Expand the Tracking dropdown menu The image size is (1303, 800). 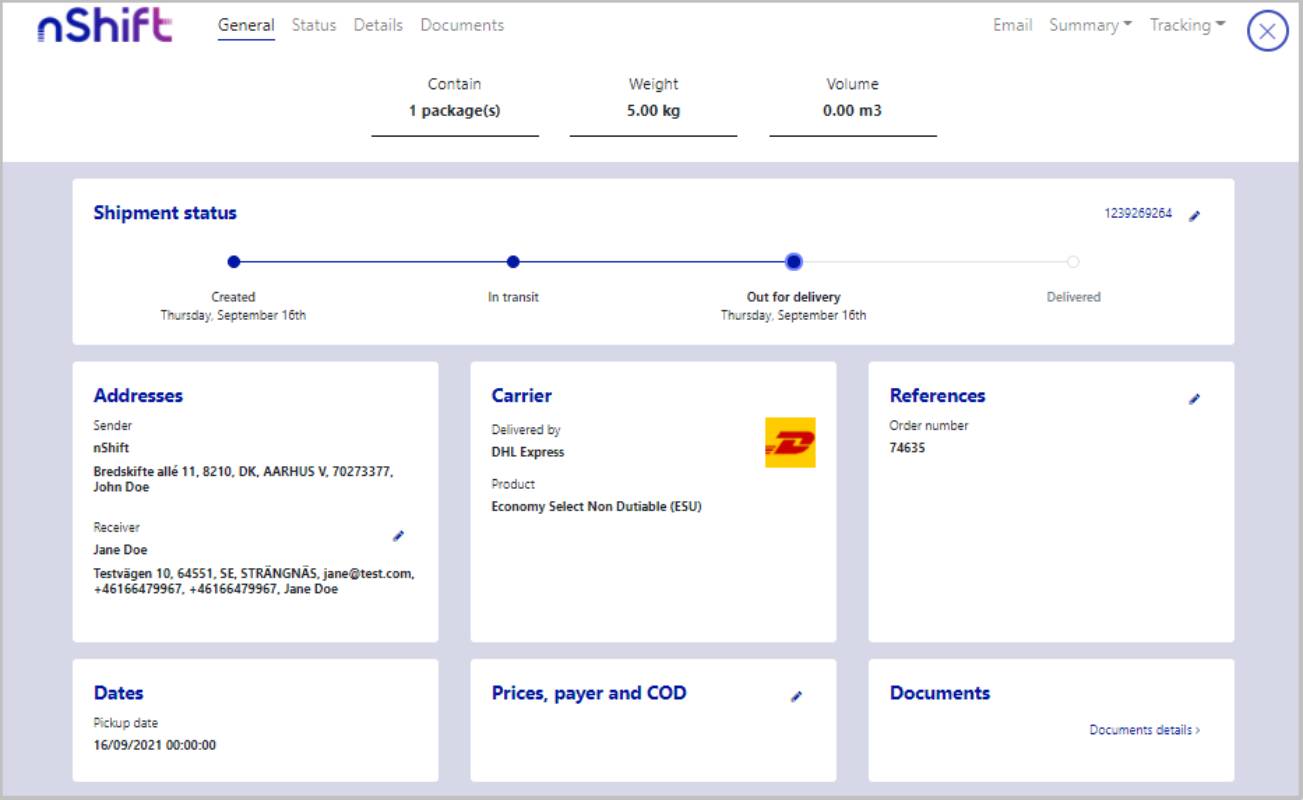tap(1187, 25)
